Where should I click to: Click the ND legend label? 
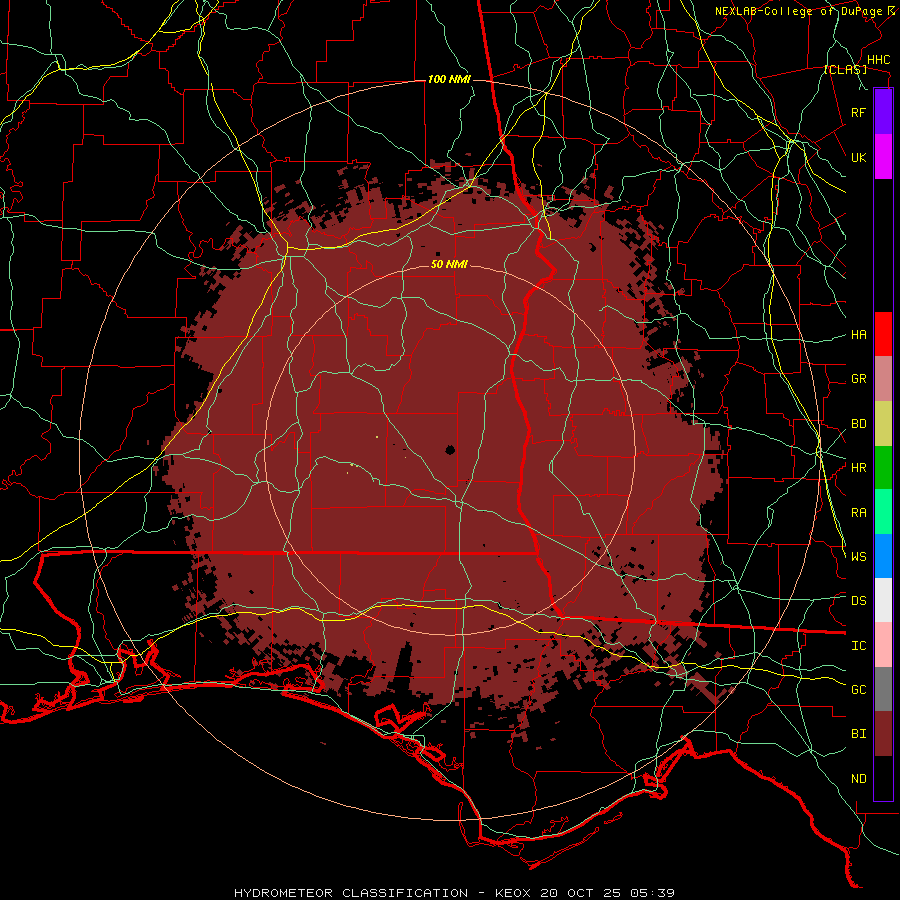pyautogui.click(x=859, y=779)
